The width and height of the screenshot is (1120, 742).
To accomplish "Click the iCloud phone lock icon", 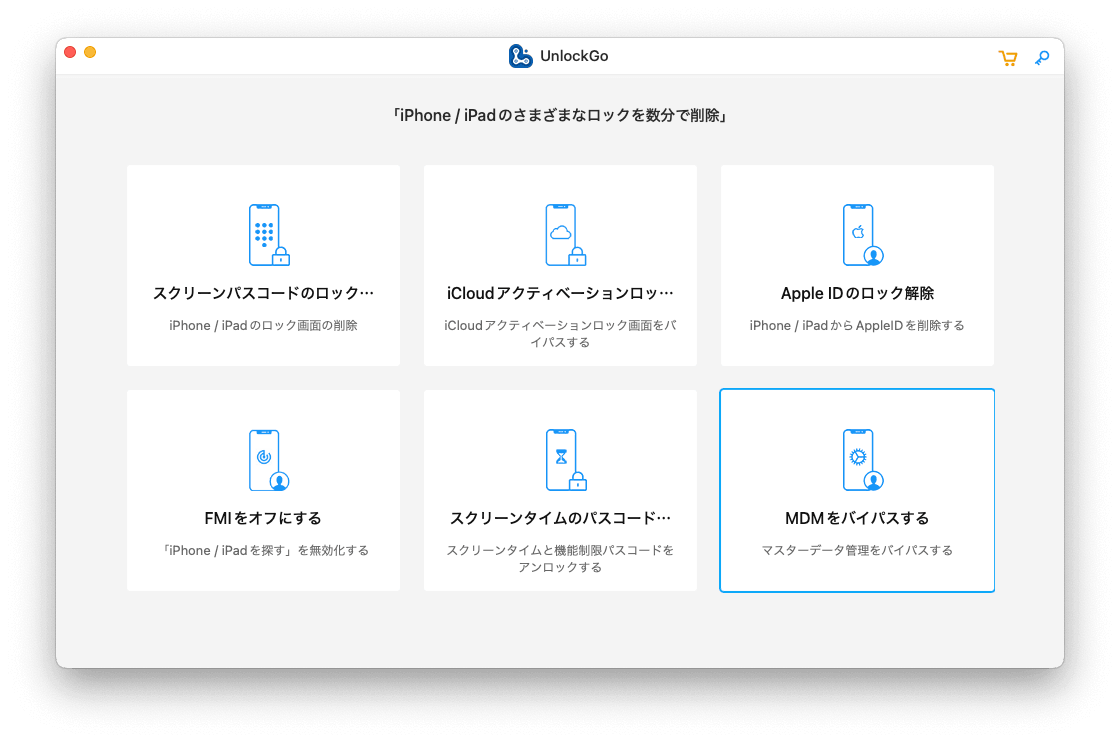I will (566, 235).
